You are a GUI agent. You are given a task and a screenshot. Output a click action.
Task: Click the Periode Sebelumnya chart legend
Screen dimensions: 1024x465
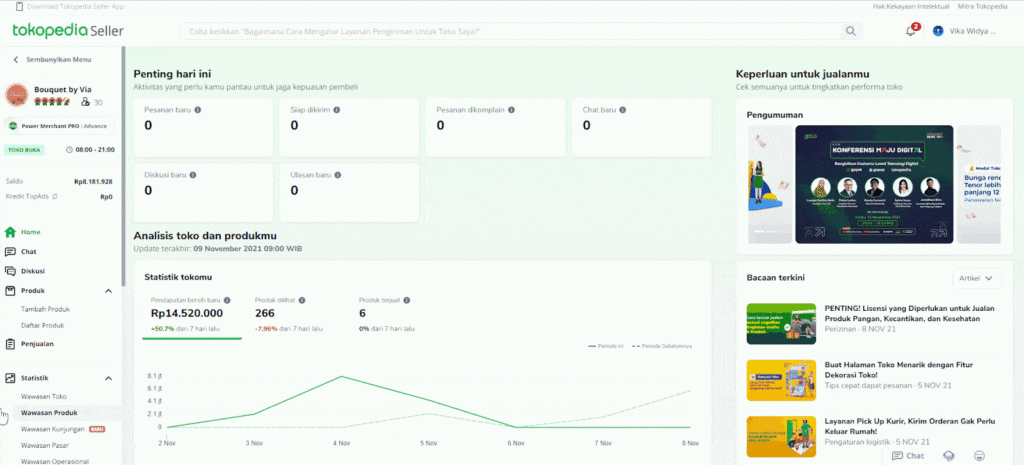[x=662, y=345]
